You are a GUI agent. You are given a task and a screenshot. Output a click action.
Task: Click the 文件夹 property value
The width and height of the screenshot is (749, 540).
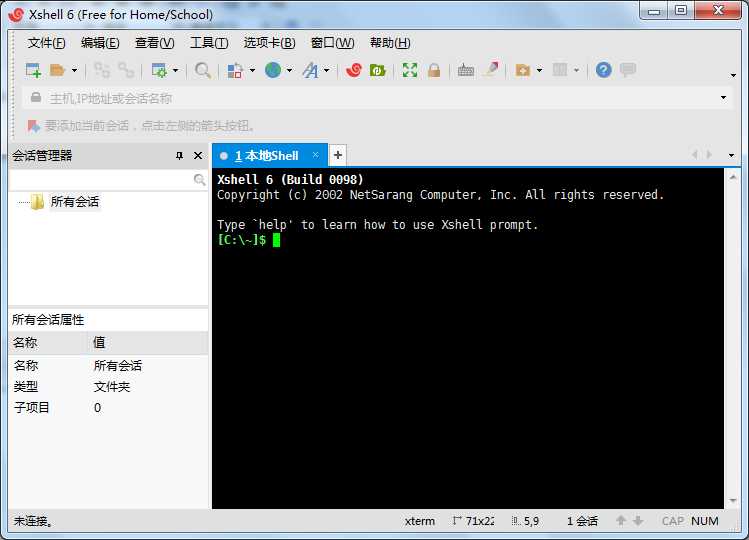[112, 387]
